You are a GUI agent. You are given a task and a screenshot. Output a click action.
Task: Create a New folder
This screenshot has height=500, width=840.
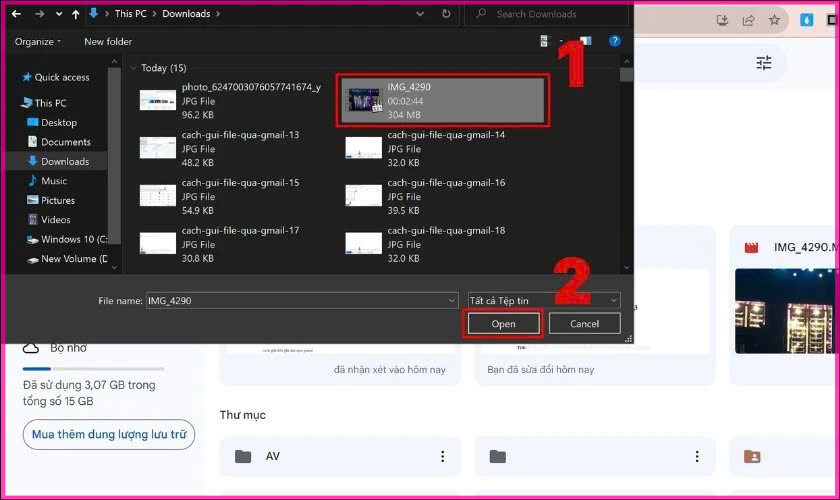pyautogui.click(x=108, y=41)
